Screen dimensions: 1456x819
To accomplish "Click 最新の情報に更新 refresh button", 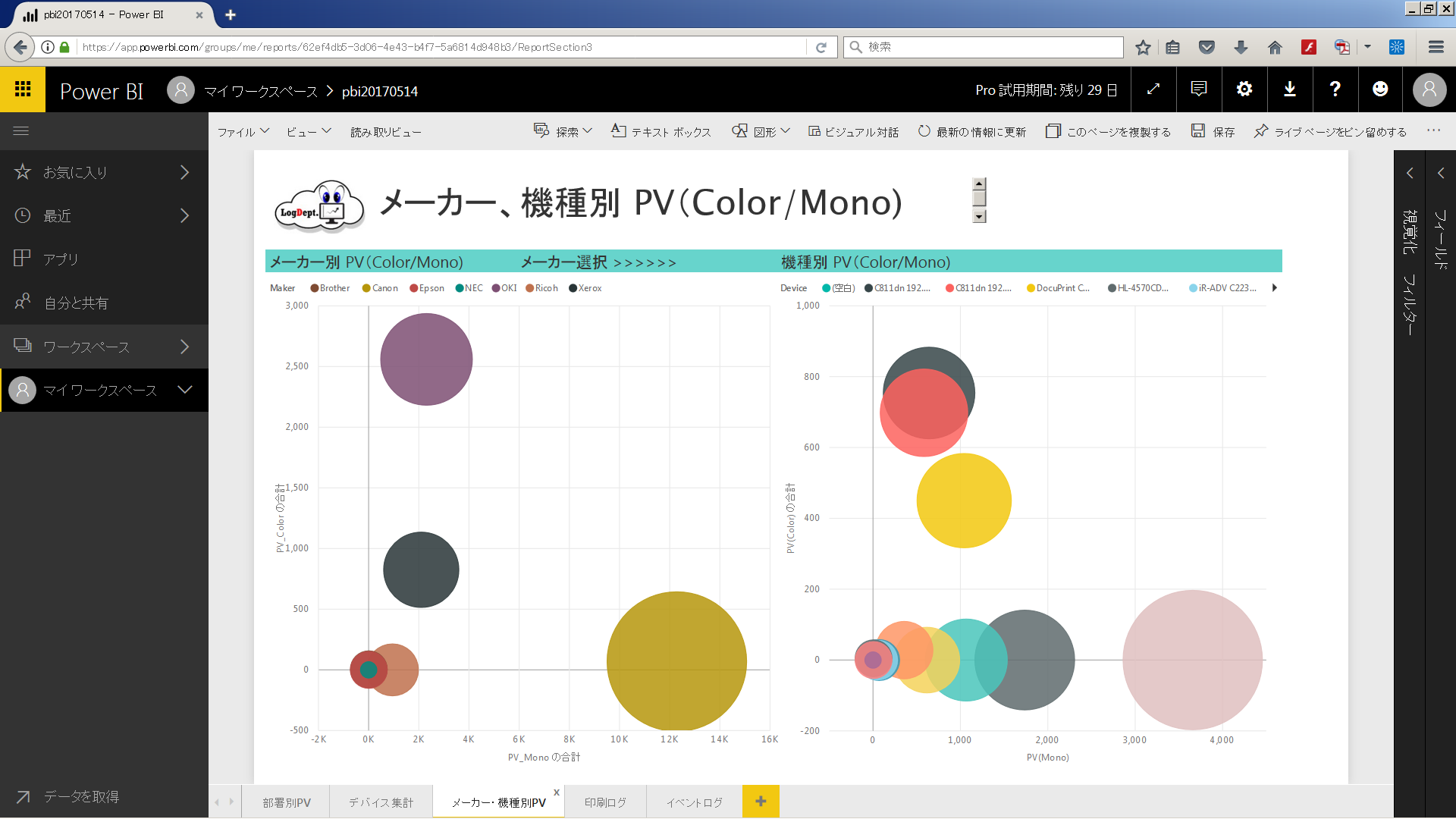I will [971, 131].
